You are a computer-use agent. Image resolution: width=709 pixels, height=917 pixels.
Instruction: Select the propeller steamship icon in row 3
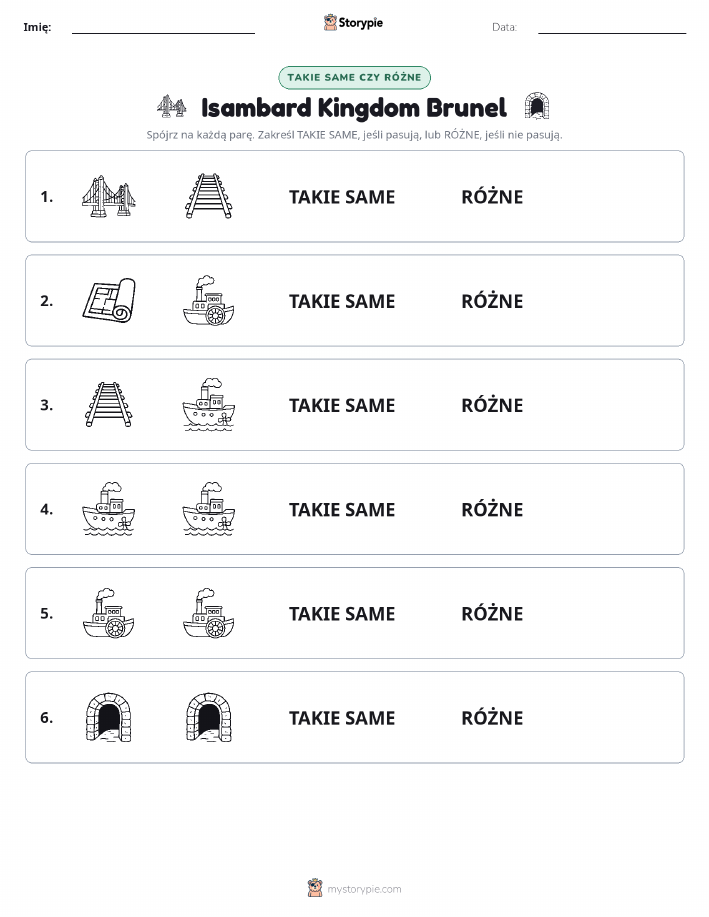pos(209,405)
